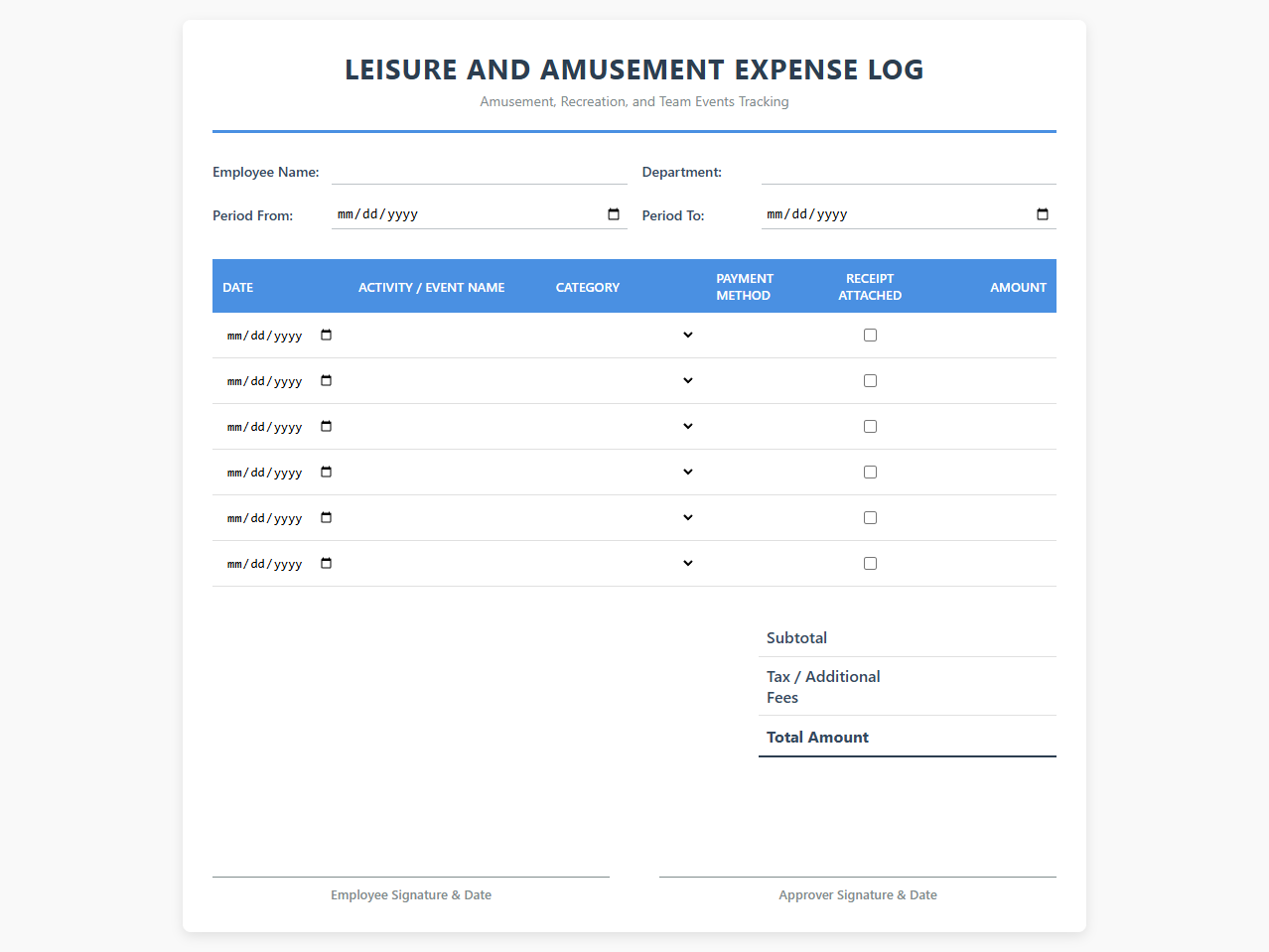Select Payment Method cell in fourth row
The width and height of the screenshot is (1269, 952).
pos(760,473)
